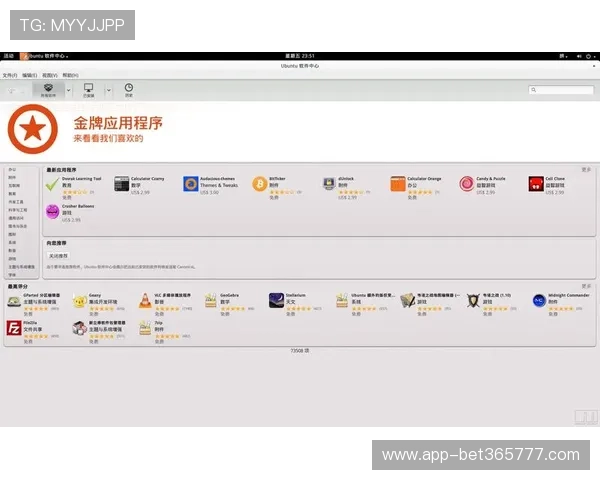Click the 'Dvorak Learning Tool' title text

tap(82, 179)
